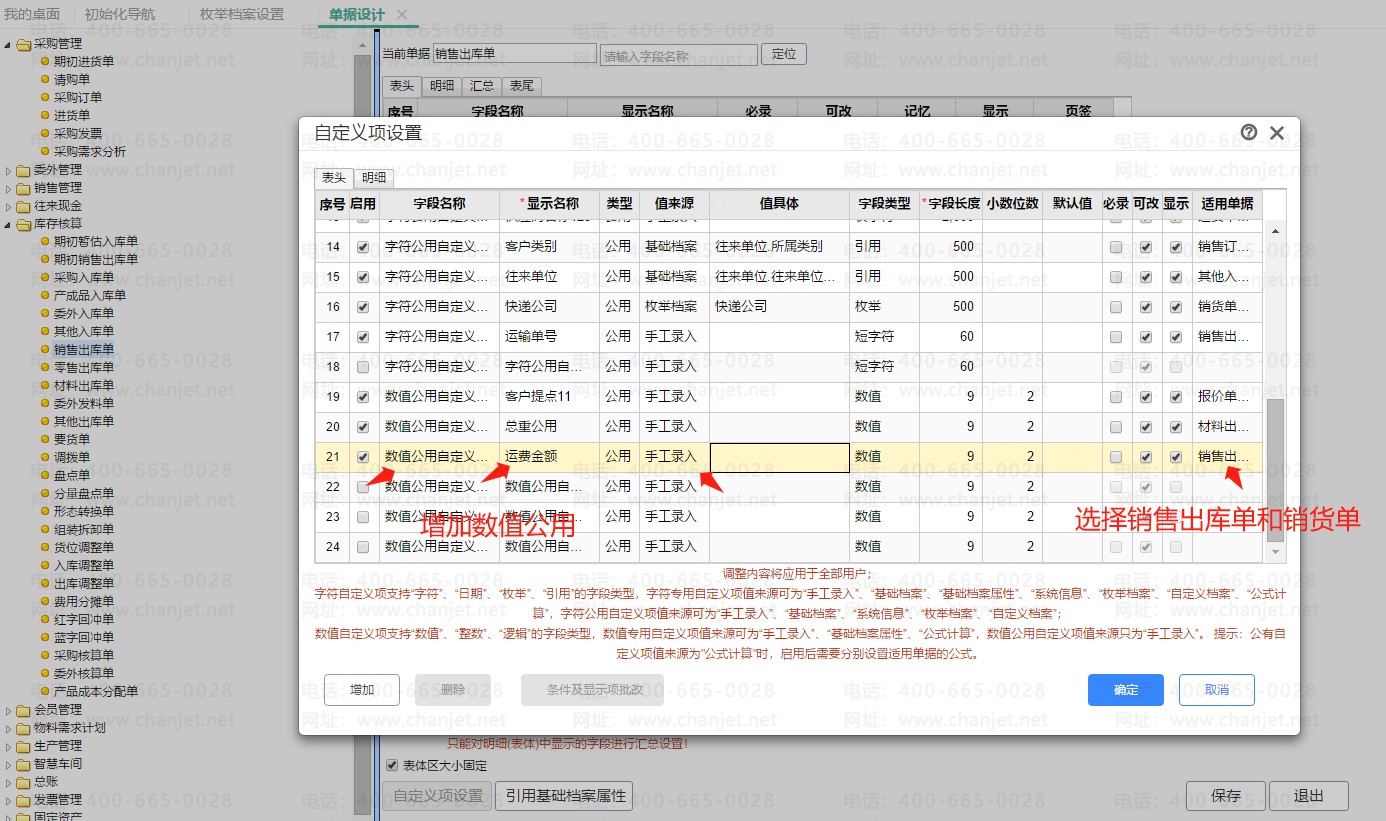
Task: Select 红字回冲单 in the tree
Action: click(x=84, y=620)
